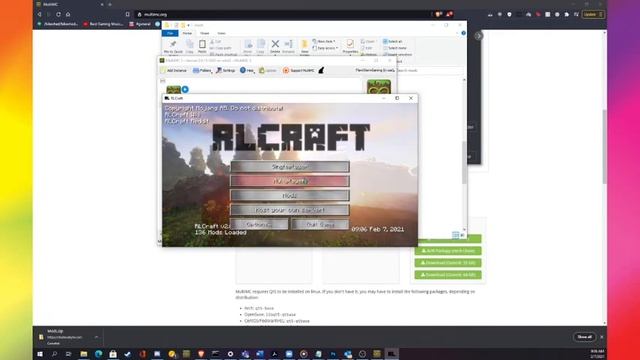Switch to Share tab in File Explorer
The height and width of the screenshot is (360, 640).
tap(204, 33)
